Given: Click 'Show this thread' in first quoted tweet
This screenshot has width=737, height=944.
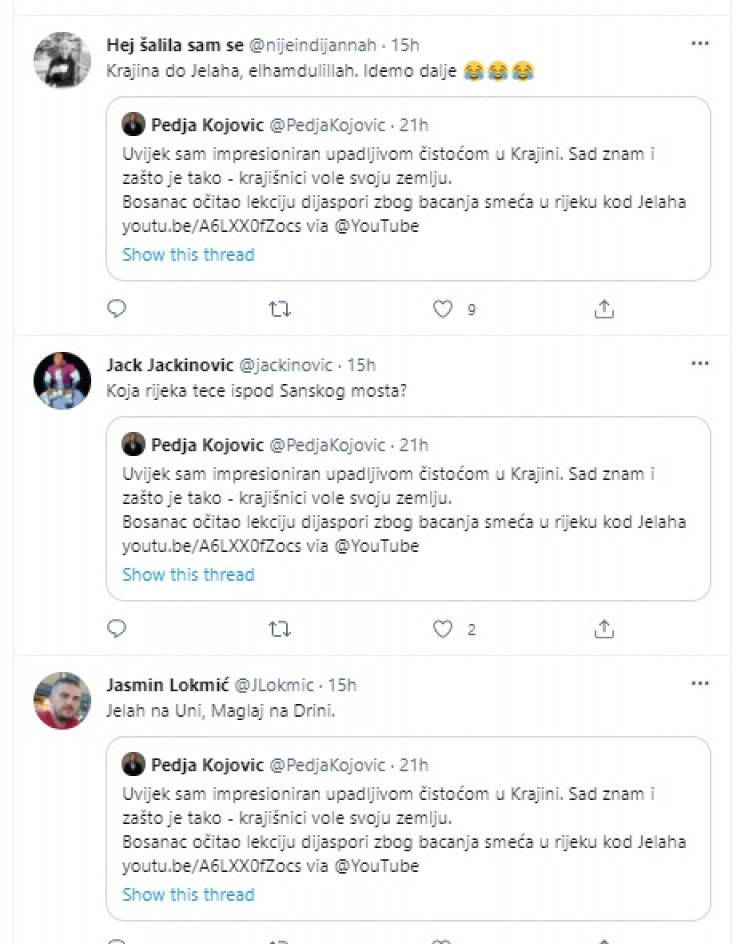Looking at the screenshot, I should [188, 255].
